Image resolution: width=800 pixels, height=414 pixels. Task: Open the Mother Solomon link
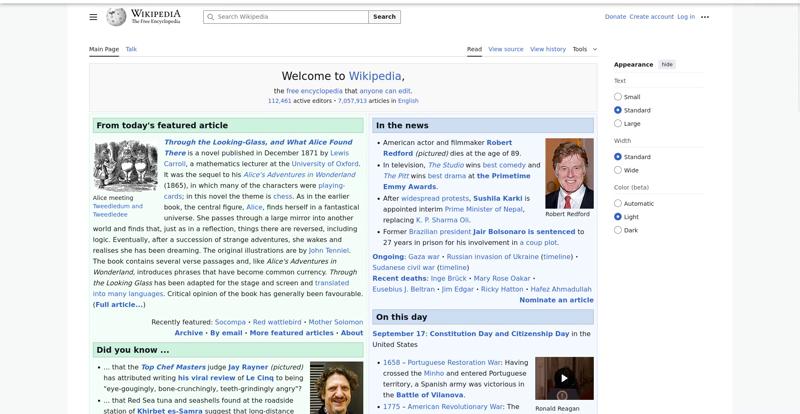coord(336,322)
